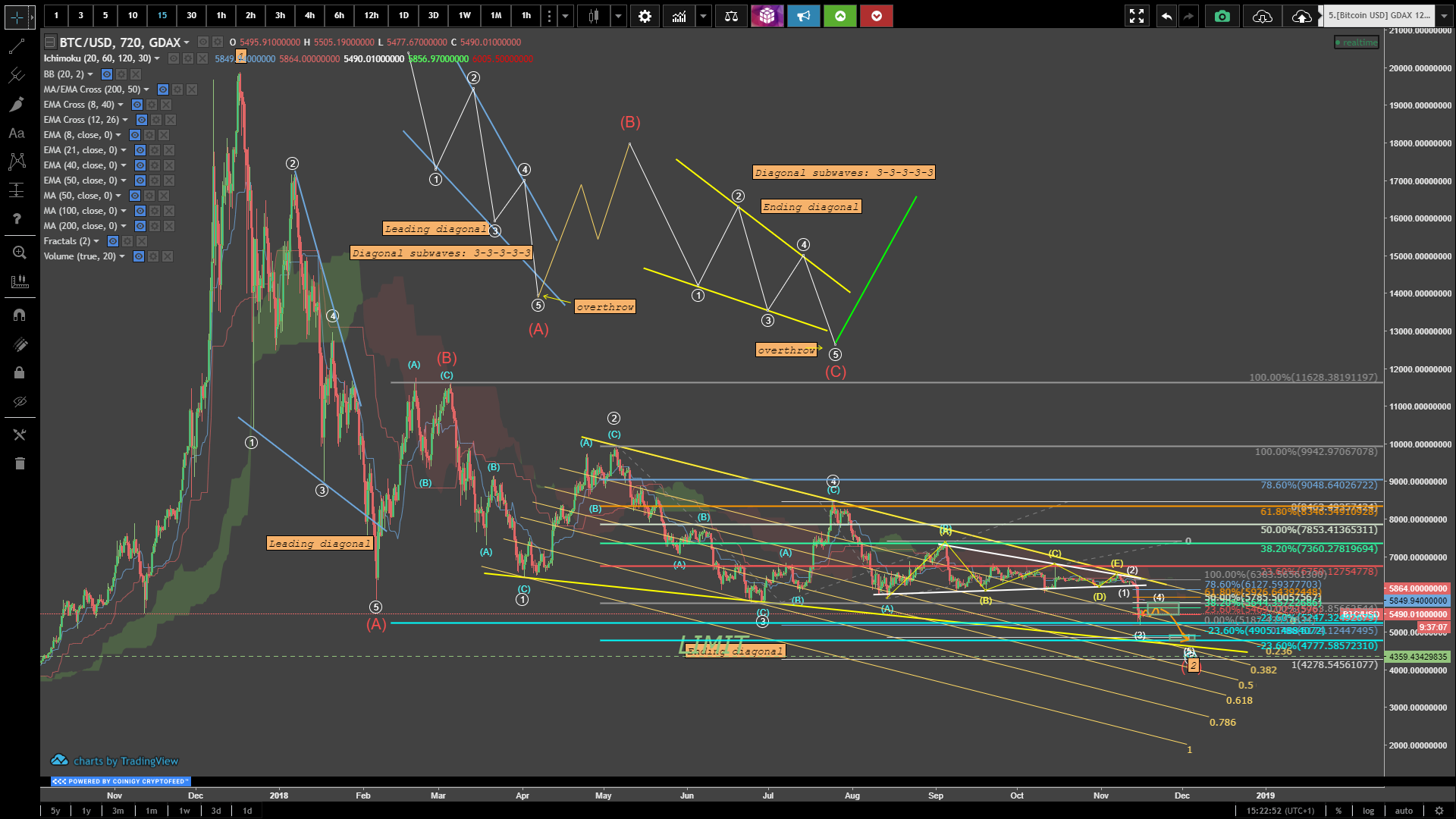The width and height of the screenshot is (1456, 819).
Task: Click the undo arrow
Action: 1166,16
